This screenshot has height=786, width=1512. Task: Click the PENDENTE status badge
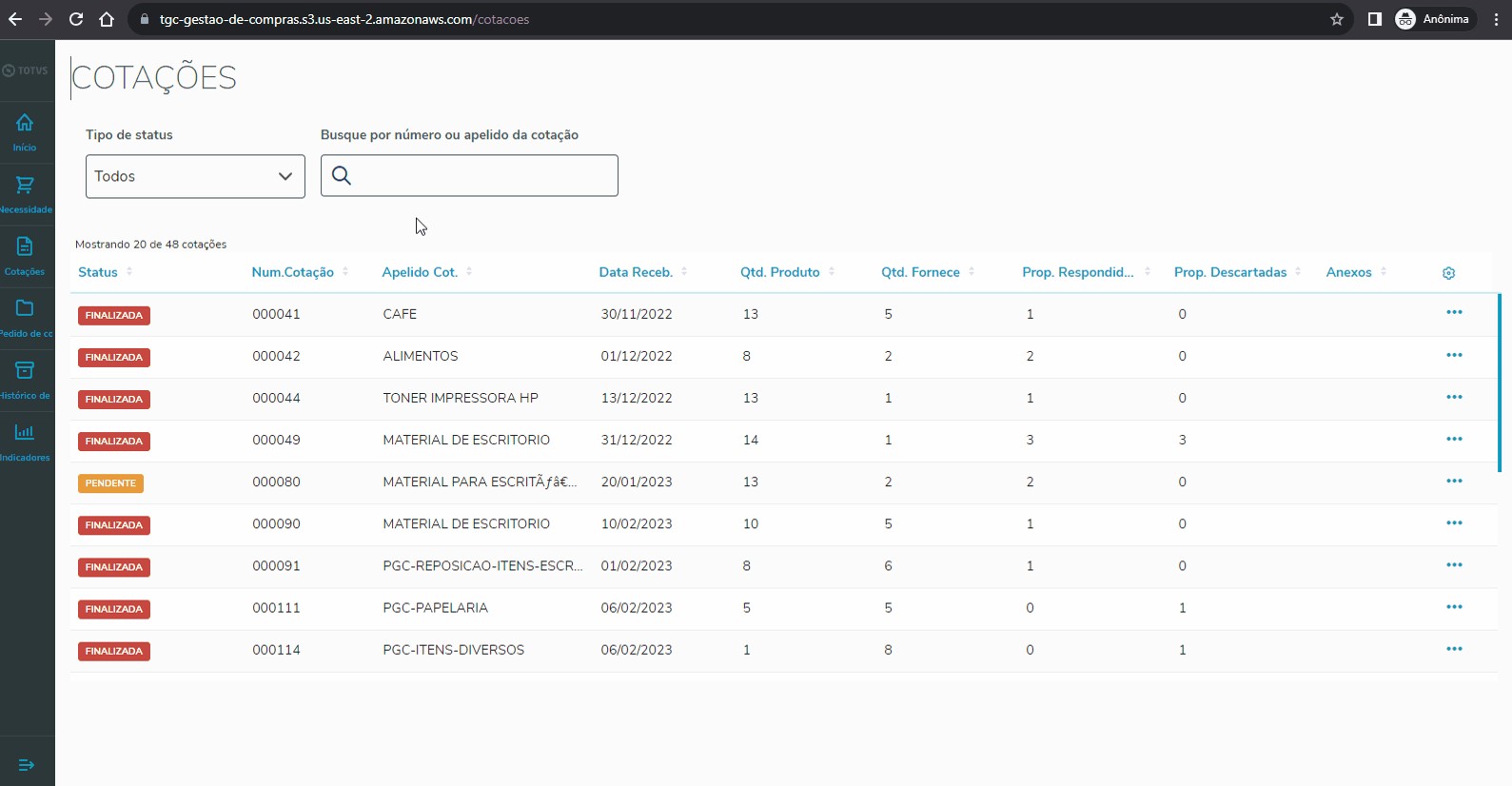coord(110,483)
